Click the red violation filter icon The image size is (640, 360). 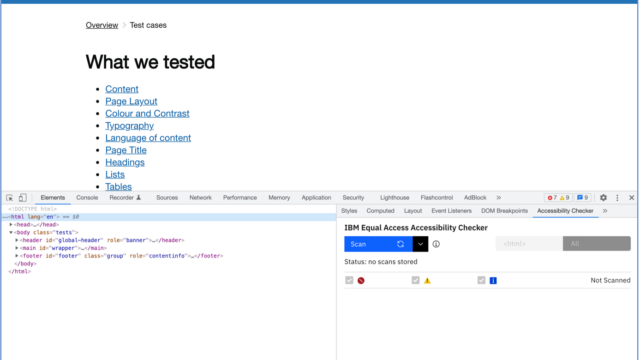361,280
